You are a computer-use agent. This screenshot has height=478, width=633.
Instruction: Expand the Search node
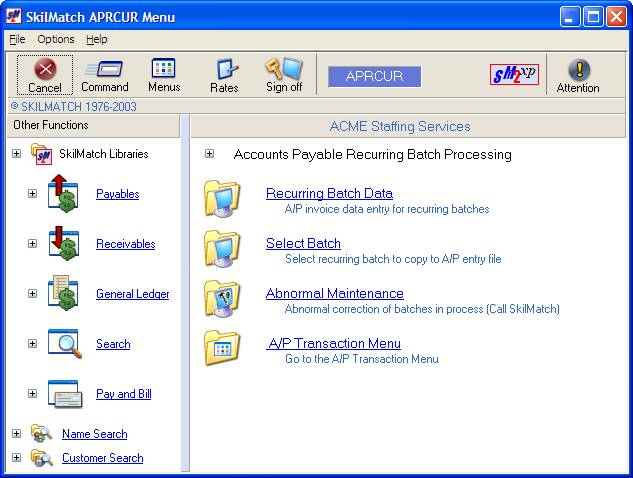(32, 343)
